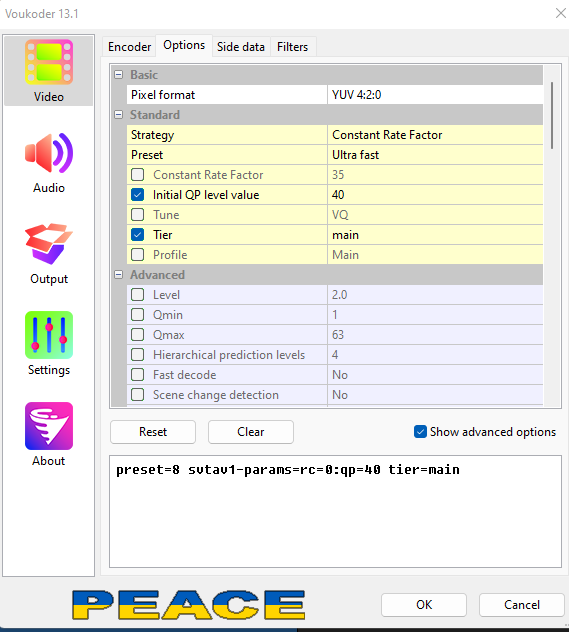Disable Show advanced options
This screenshot has width=569, height=632.
pos(420,432)
